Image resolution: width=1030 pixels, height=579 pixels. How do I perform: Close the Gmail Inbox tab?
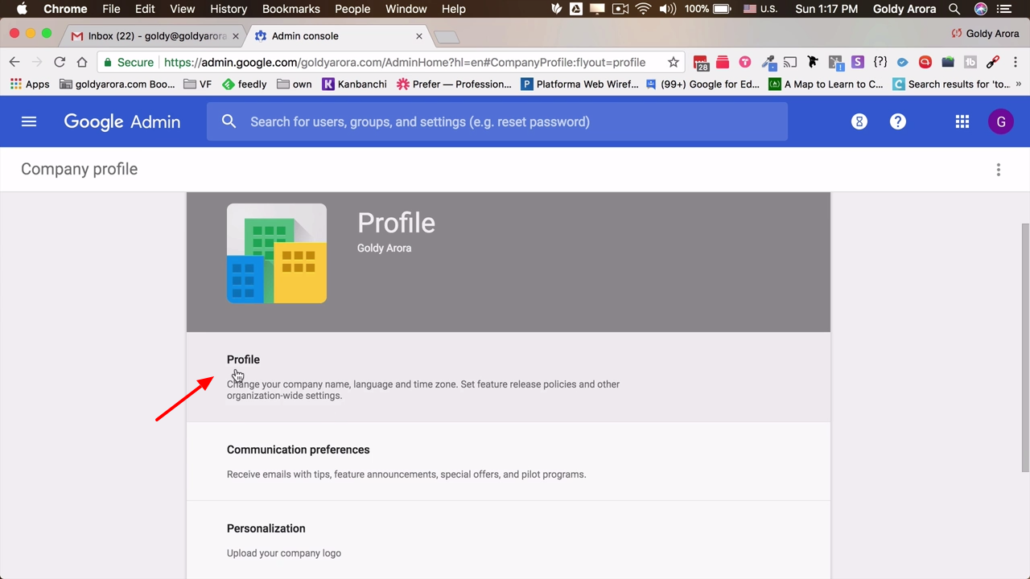236,36
